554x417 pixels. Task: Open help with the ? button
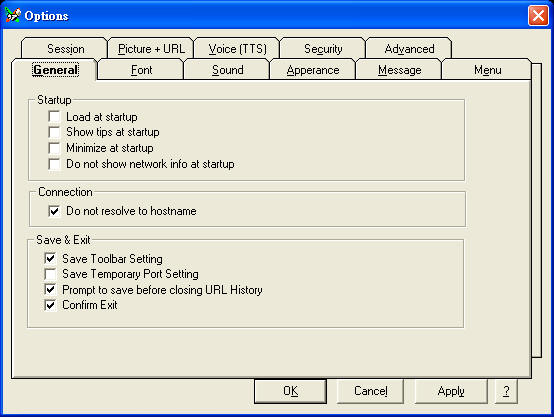(506, 391)
